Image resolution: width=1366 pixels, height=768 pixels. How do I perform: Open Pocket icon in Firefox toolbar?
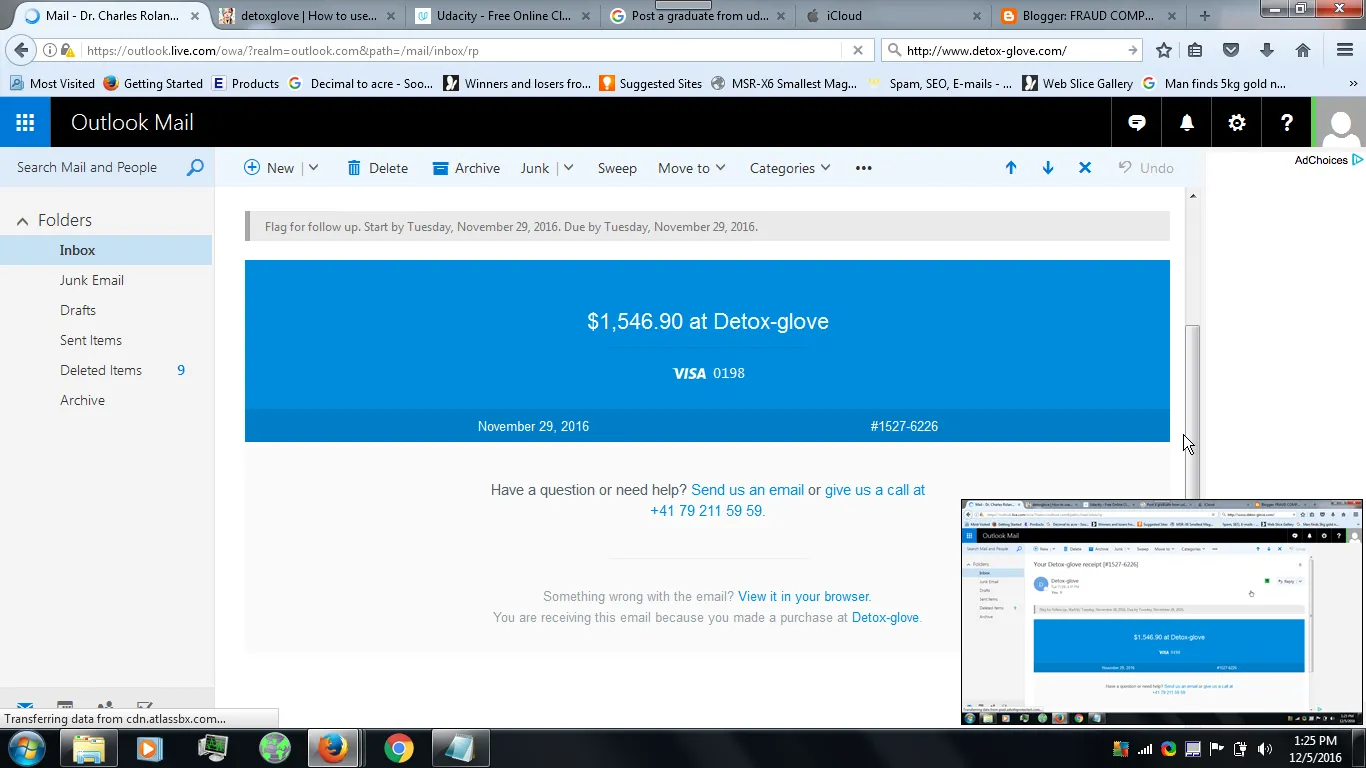(1231, 50)
